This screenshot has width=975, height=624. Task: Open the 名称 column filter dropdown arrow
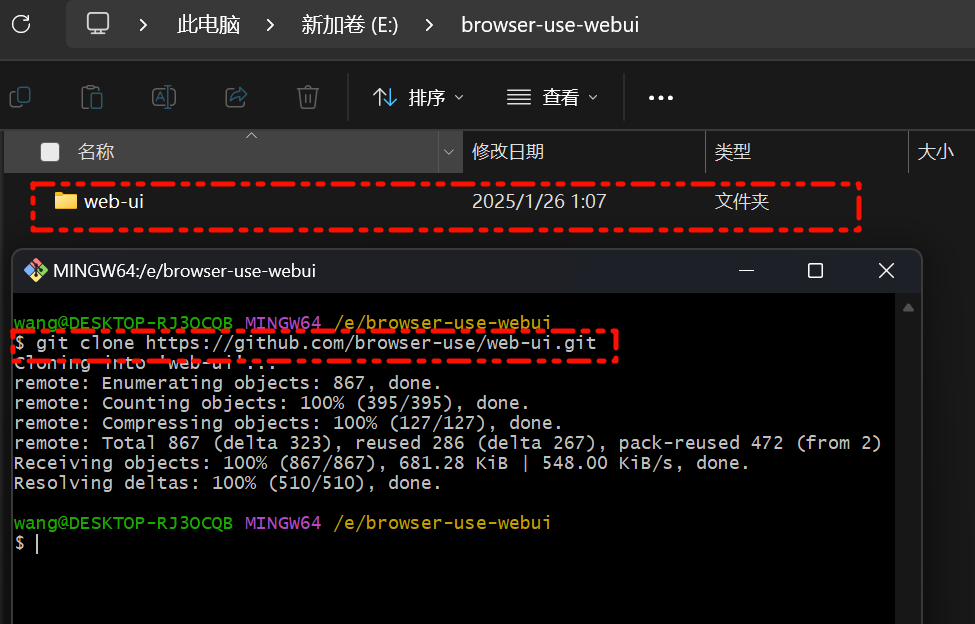pos(449,152)
